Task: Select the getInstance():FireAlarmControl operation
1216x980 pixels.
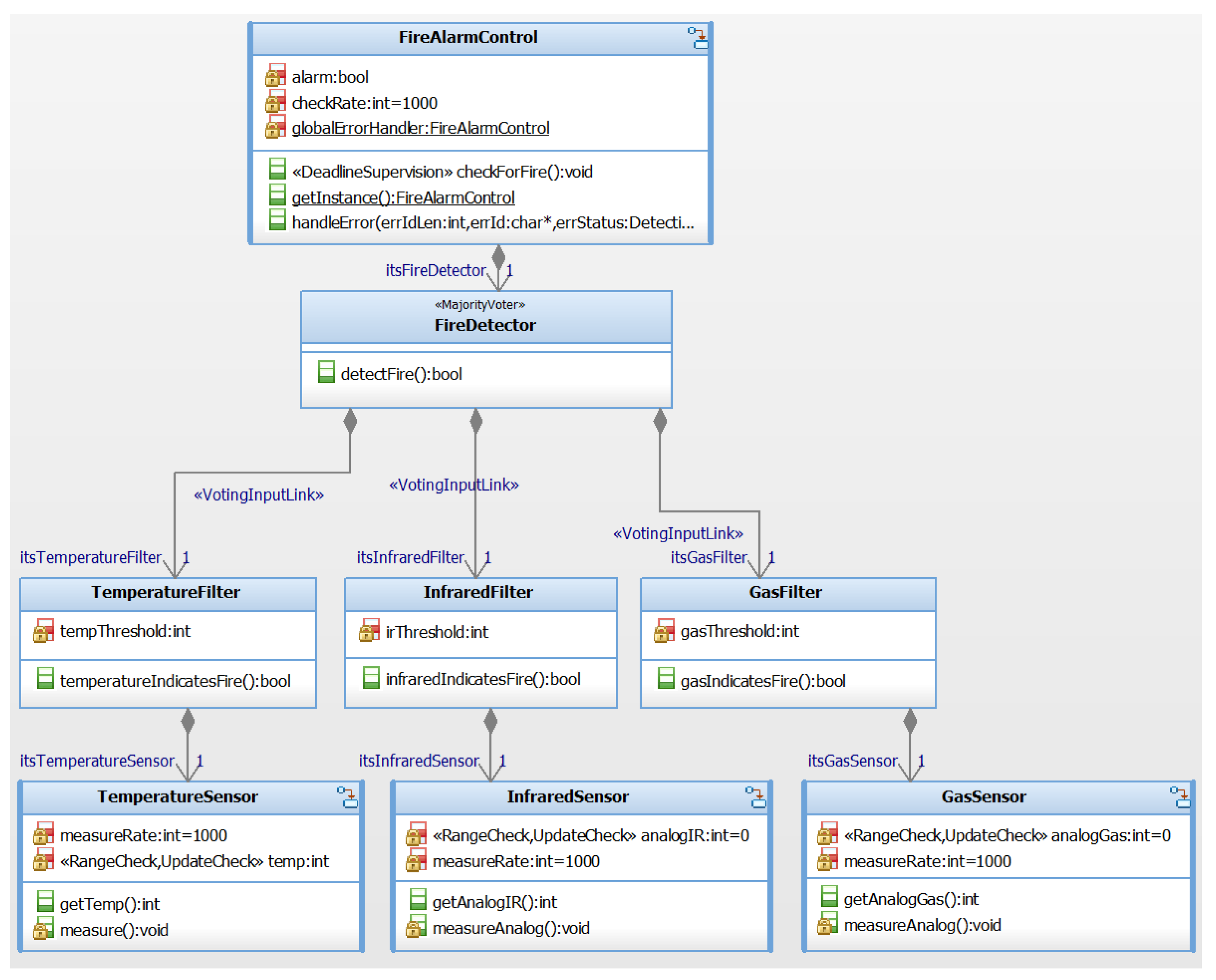Action: tap(403, 198)
